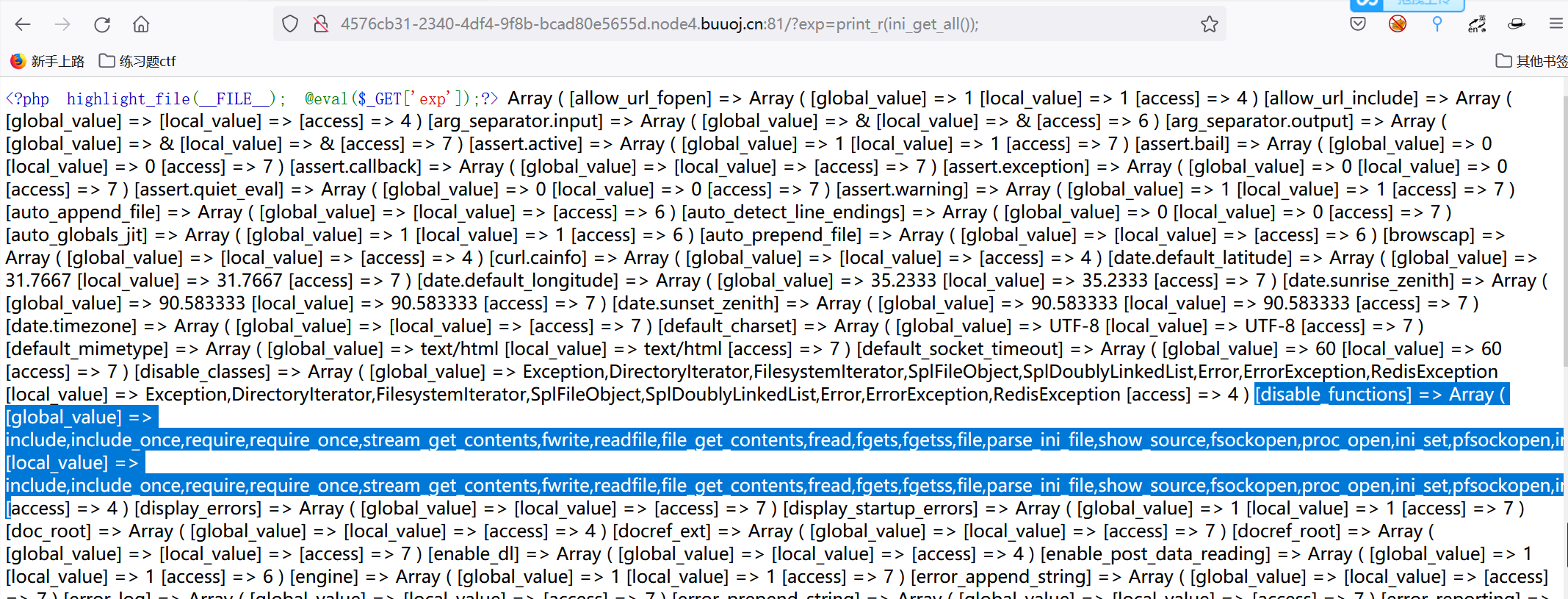Click the [default_mimetype] text
The image size is (1568, 599).
(87, 349)
